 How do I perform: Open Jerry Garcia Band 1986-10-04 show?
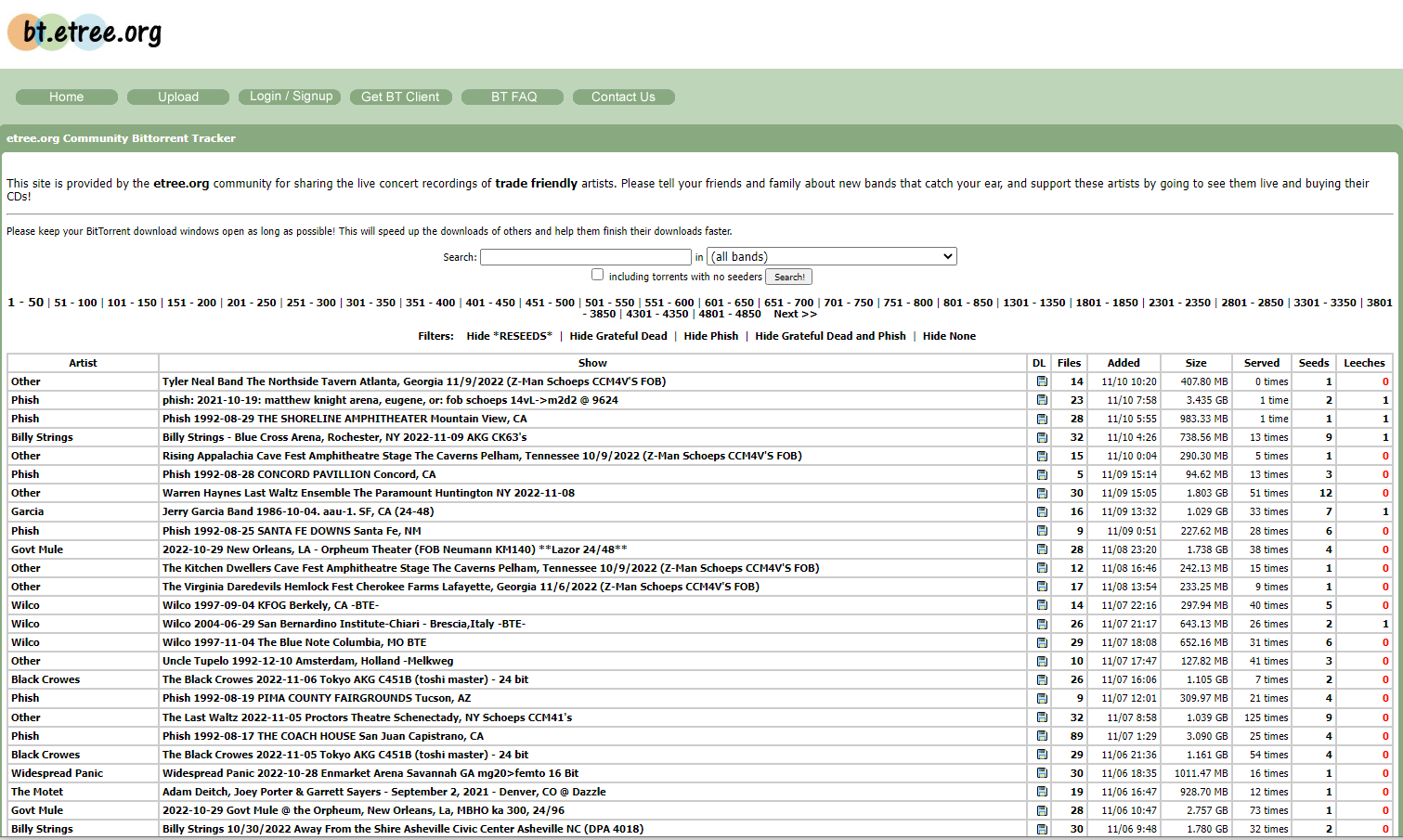(298, 511)
